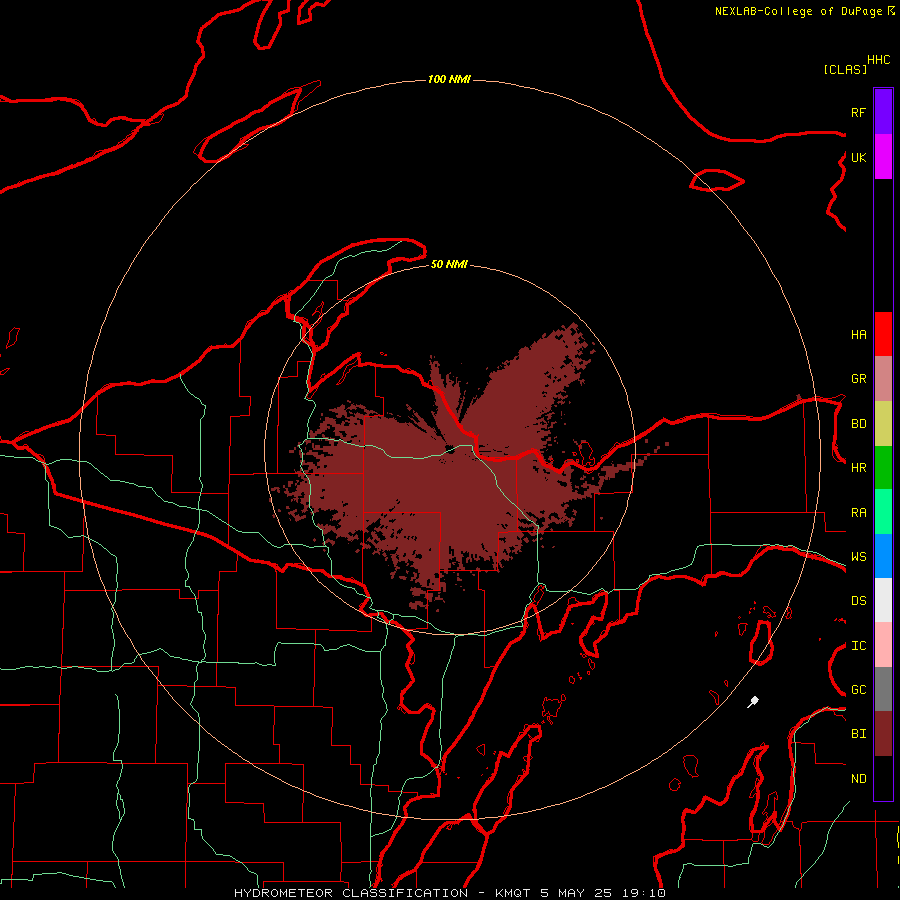The height and width of the screenshot is (900, 900).
Task: Click the gray GC legend swatch
Action: [x=883, y=689]
